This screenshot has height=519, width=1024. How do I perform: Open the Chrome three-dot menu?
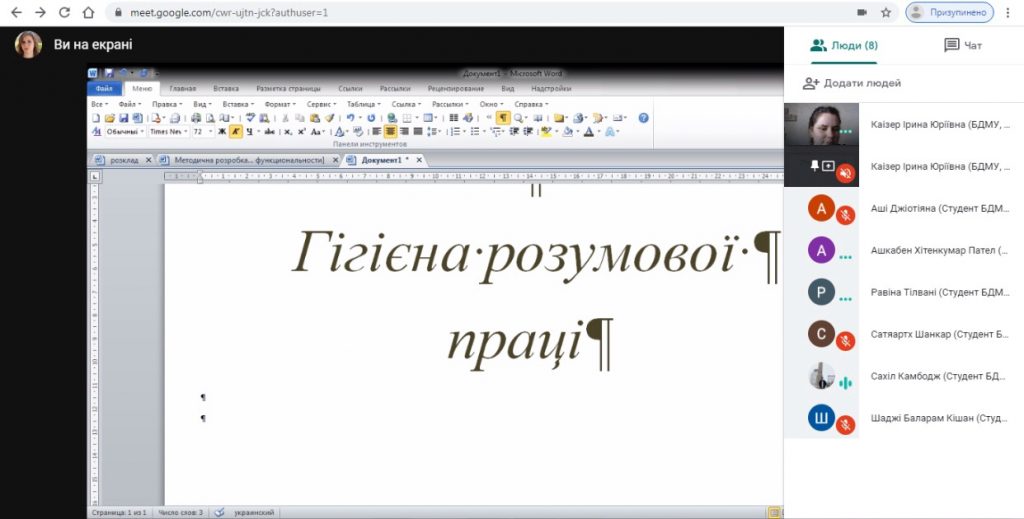pos(1008,13)
